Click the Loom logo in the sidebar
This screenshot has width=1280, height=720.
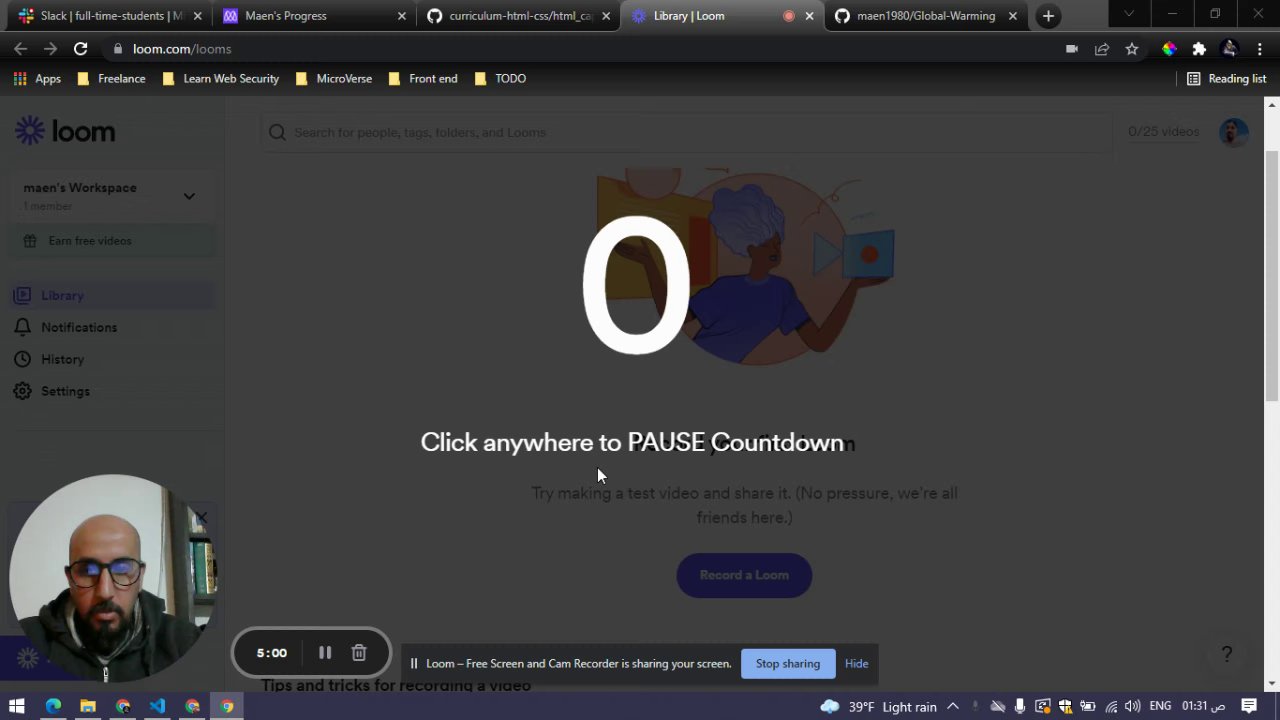pyautogui.click(x=65, y=131)
